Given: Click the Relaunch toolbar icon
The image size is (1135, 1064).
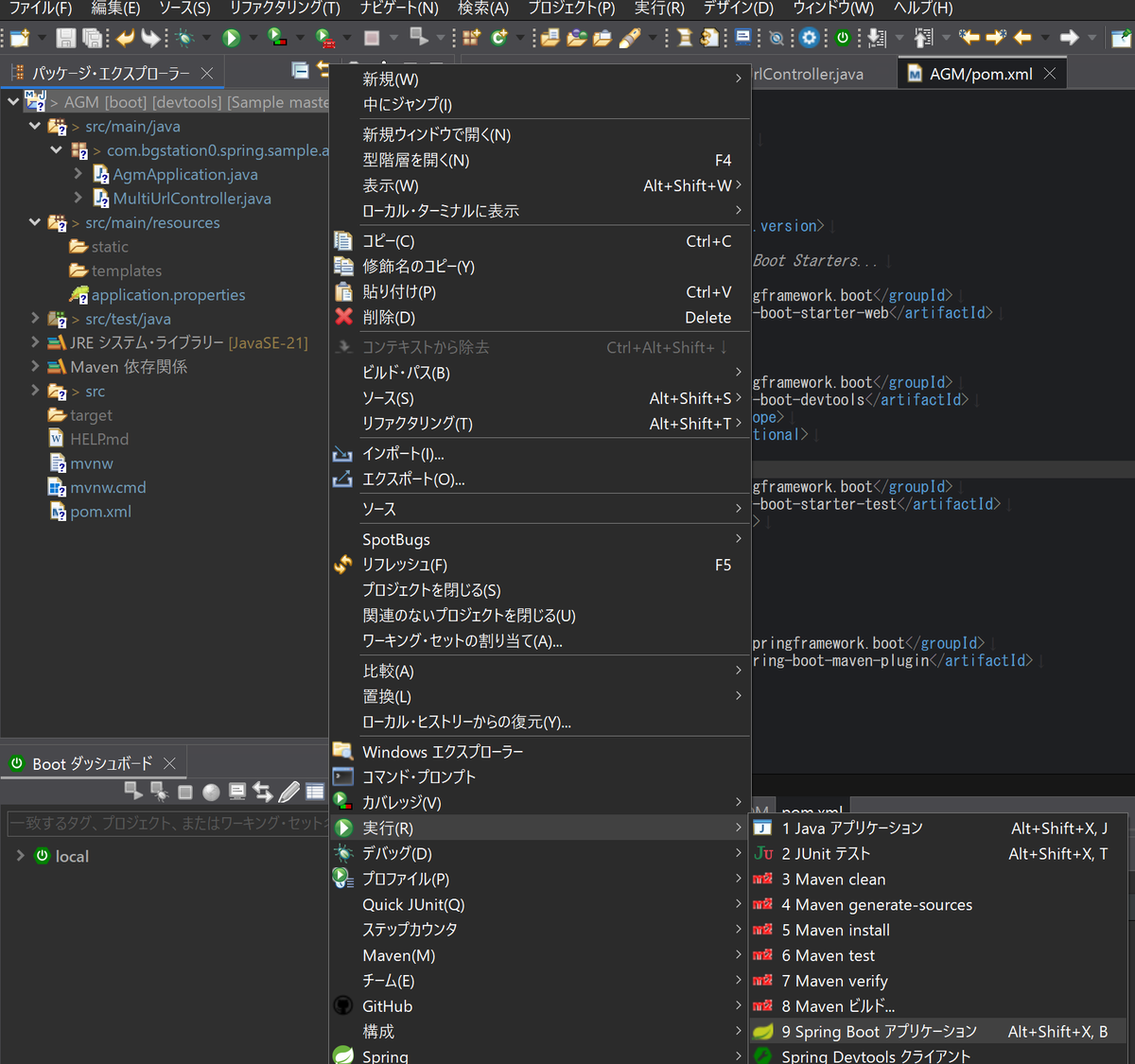Looking at the screenshot, I should click(x=419, y=36).
